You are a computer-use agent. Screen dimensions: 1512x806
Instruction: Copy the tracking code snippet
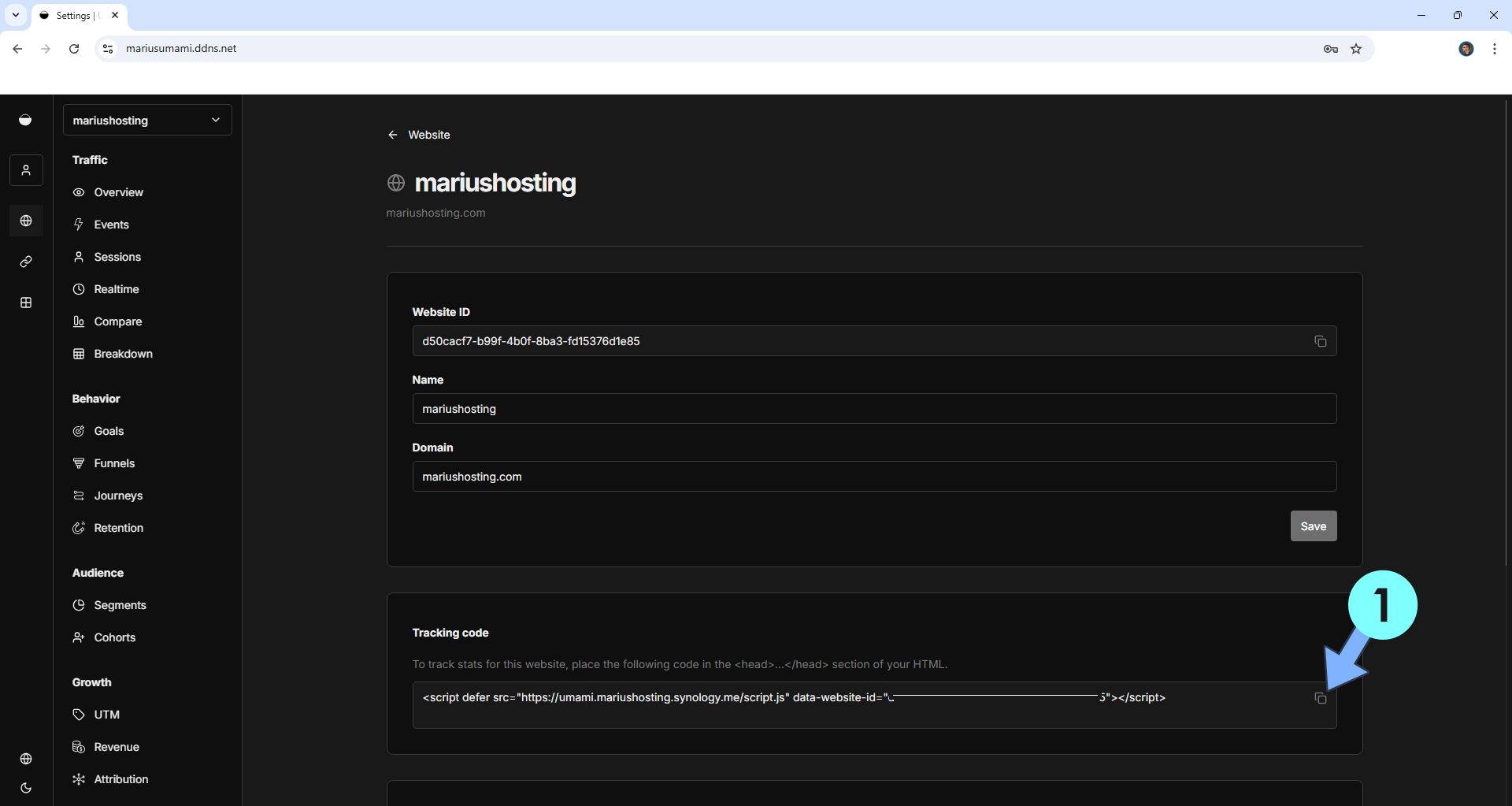[1320, 698]
